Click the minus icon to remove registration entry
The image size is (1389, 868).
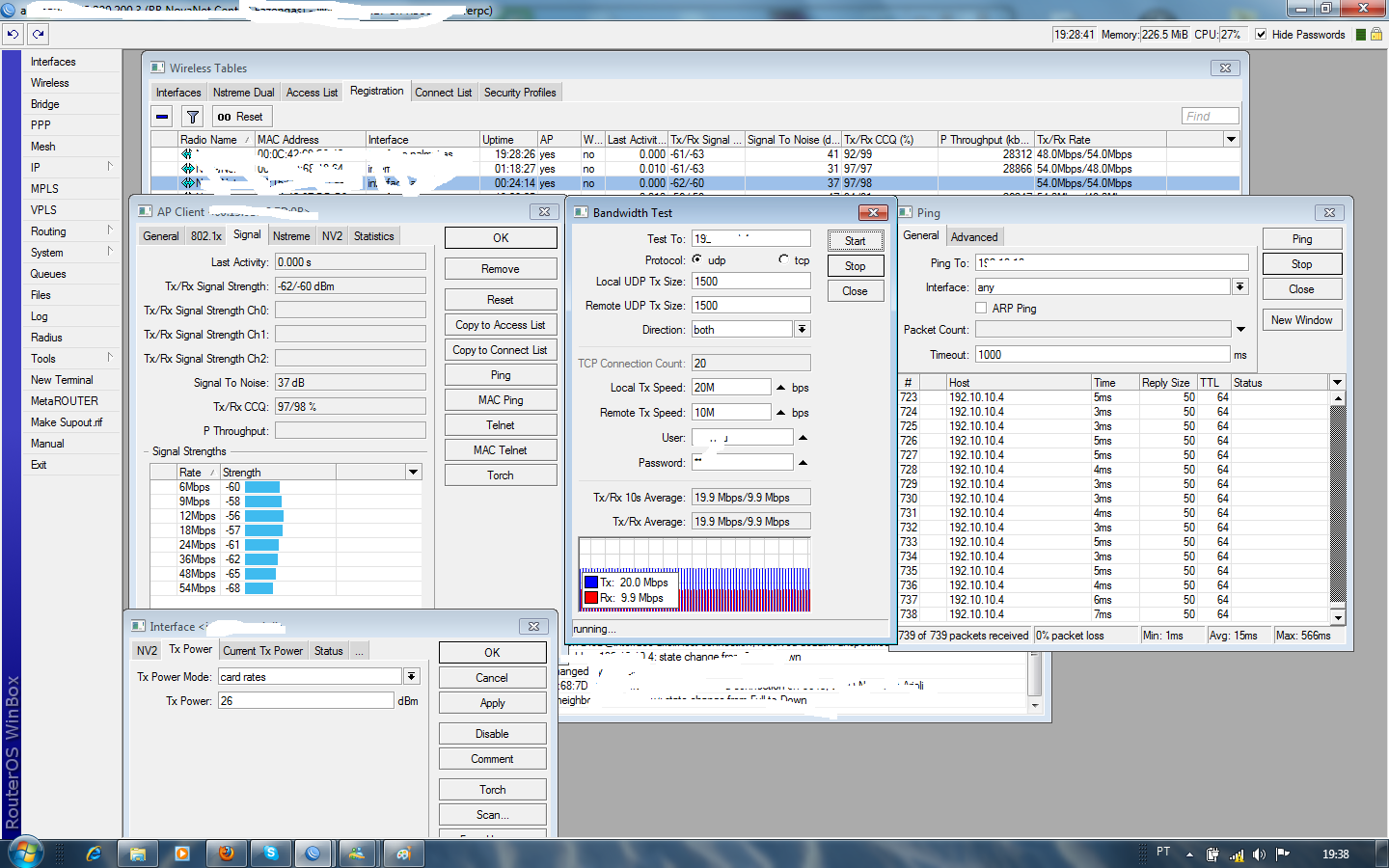click(160, 115)
